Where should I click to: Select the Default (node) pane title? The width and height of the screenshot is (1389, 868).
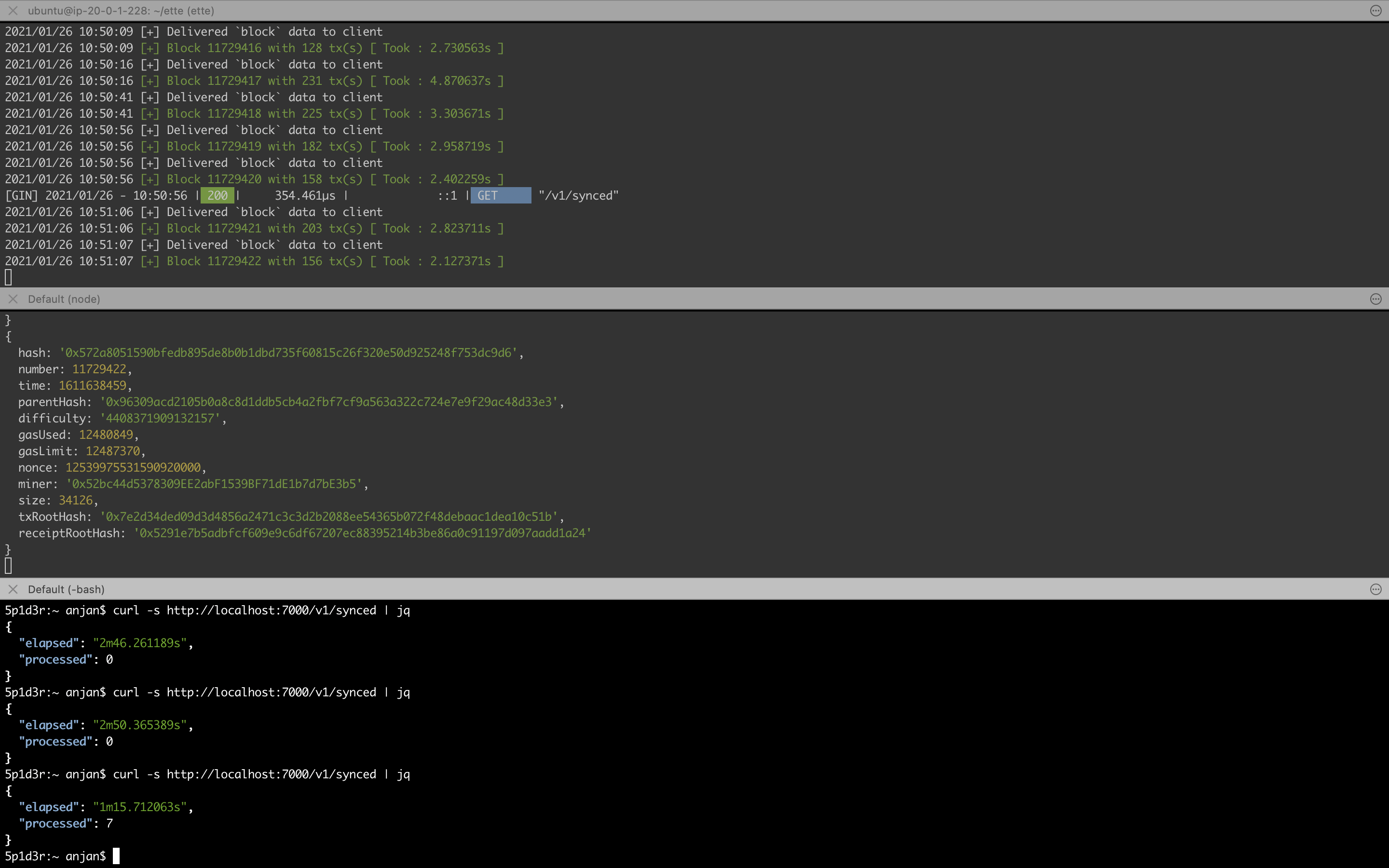point(64,298)
